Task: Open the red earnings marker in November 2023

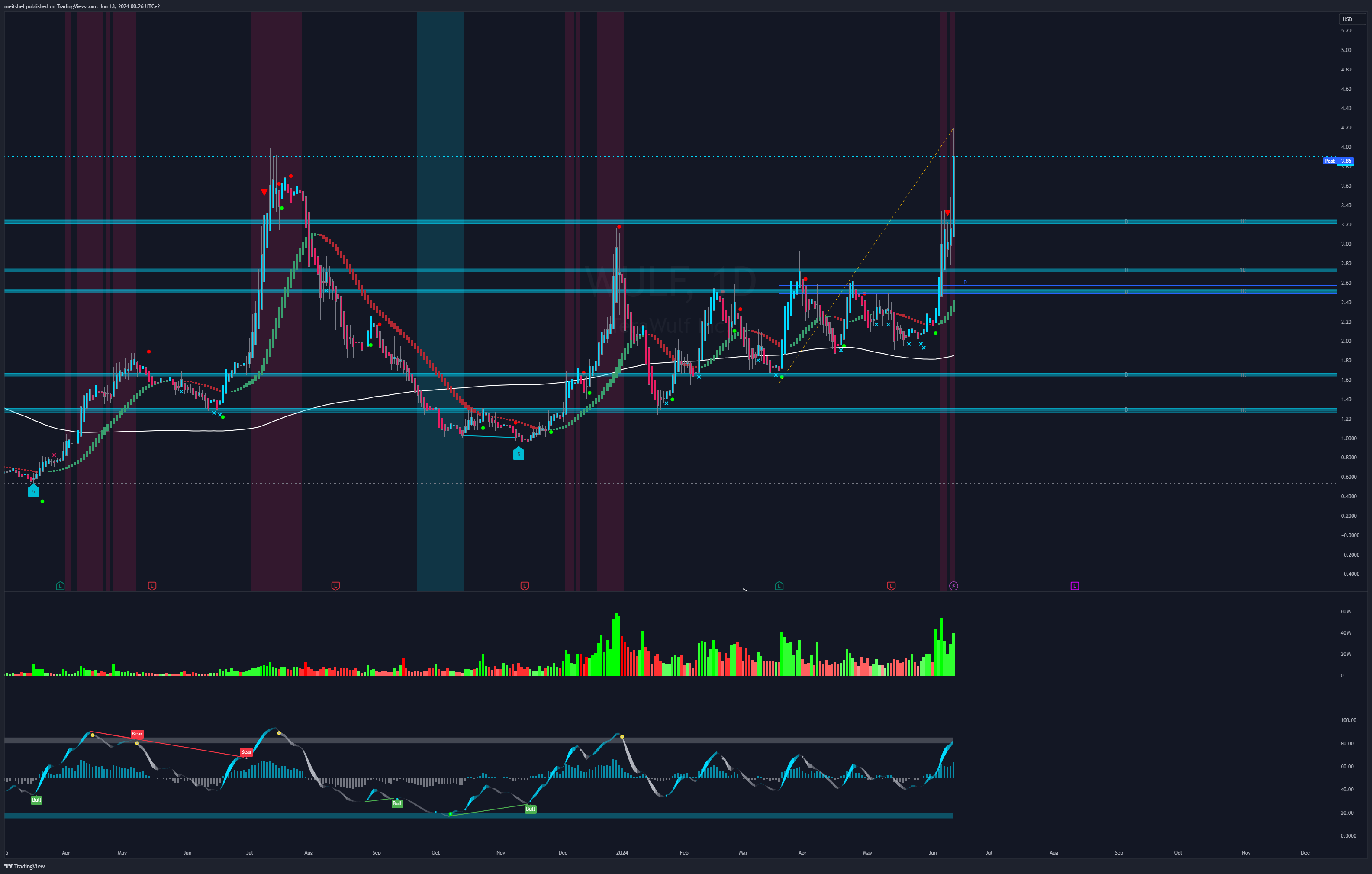Action: (525, 586)
